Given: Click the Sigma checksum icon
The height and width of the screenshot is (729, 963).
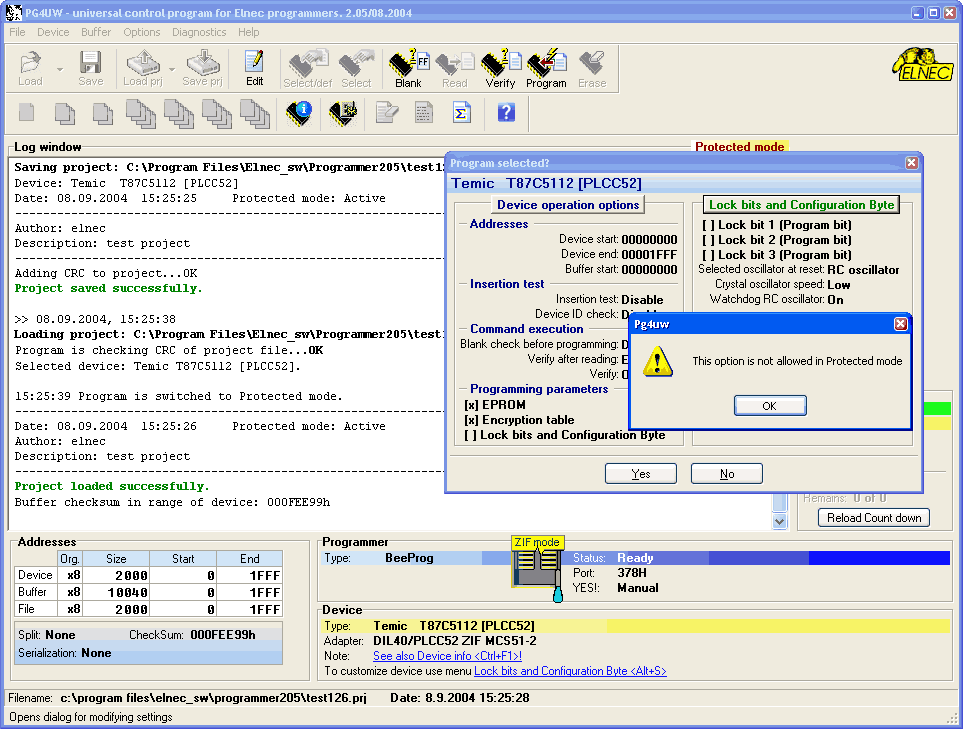Looking at the screenshot, I should click(x=461, y=113).
